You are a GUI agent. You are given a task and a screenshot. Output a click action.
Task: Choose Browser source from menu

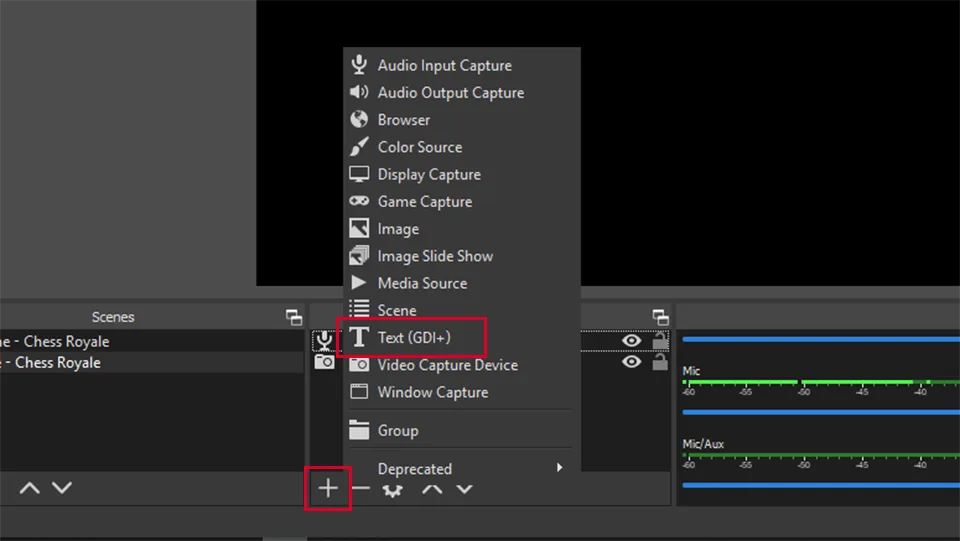pyautogui.click(x=462, y=119)
